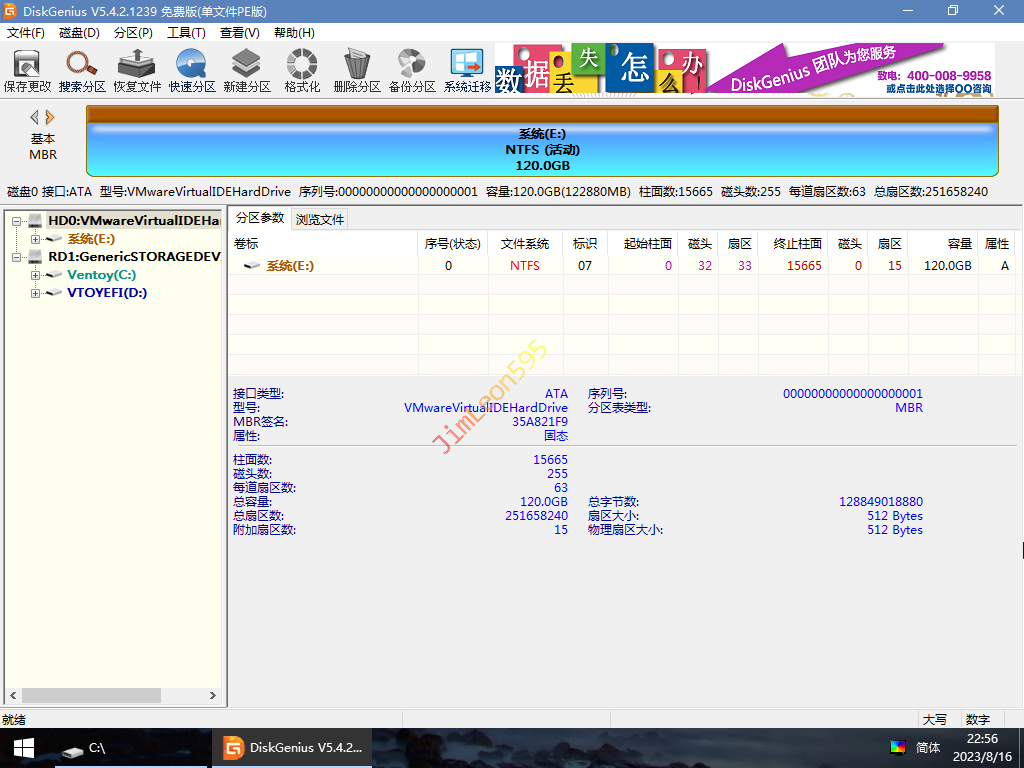Collapse the HD0 VMware disk node
Screen dimensions: 1024x768
point(16,221)
